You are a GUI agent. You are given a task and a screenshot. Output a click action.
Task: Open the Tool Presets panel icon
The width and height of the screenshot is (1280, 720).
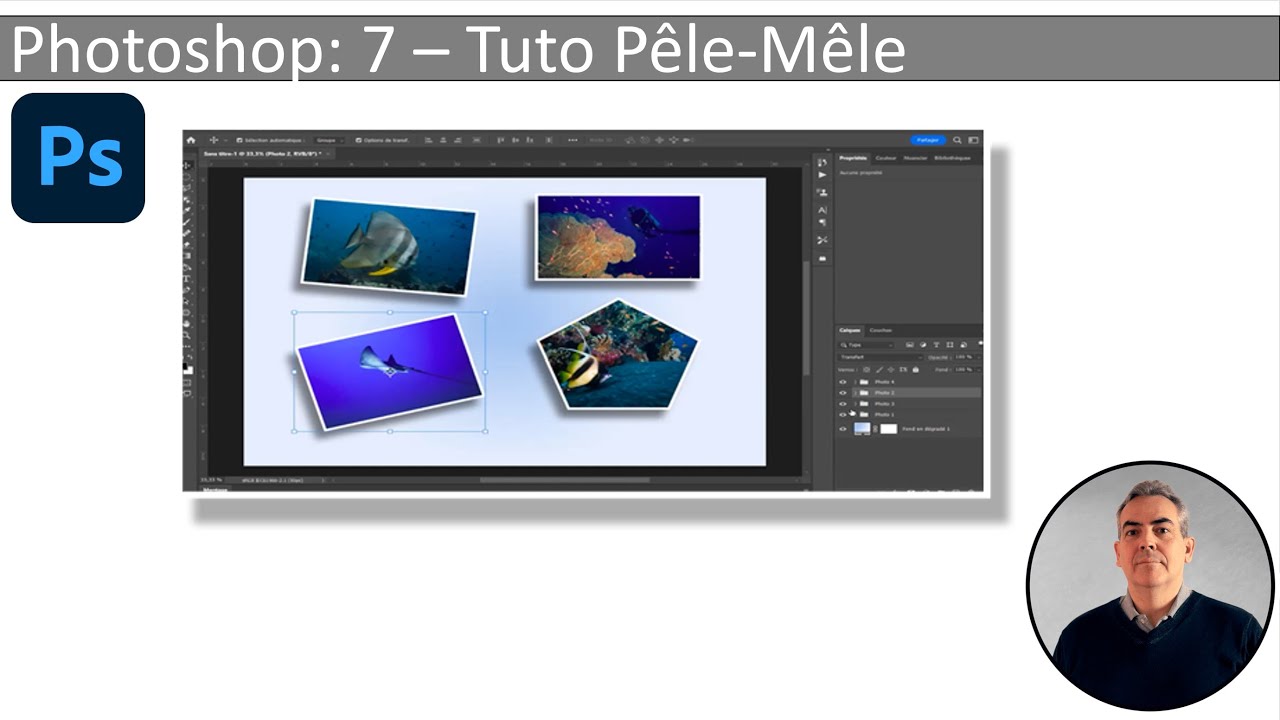[x=822, y=240]
